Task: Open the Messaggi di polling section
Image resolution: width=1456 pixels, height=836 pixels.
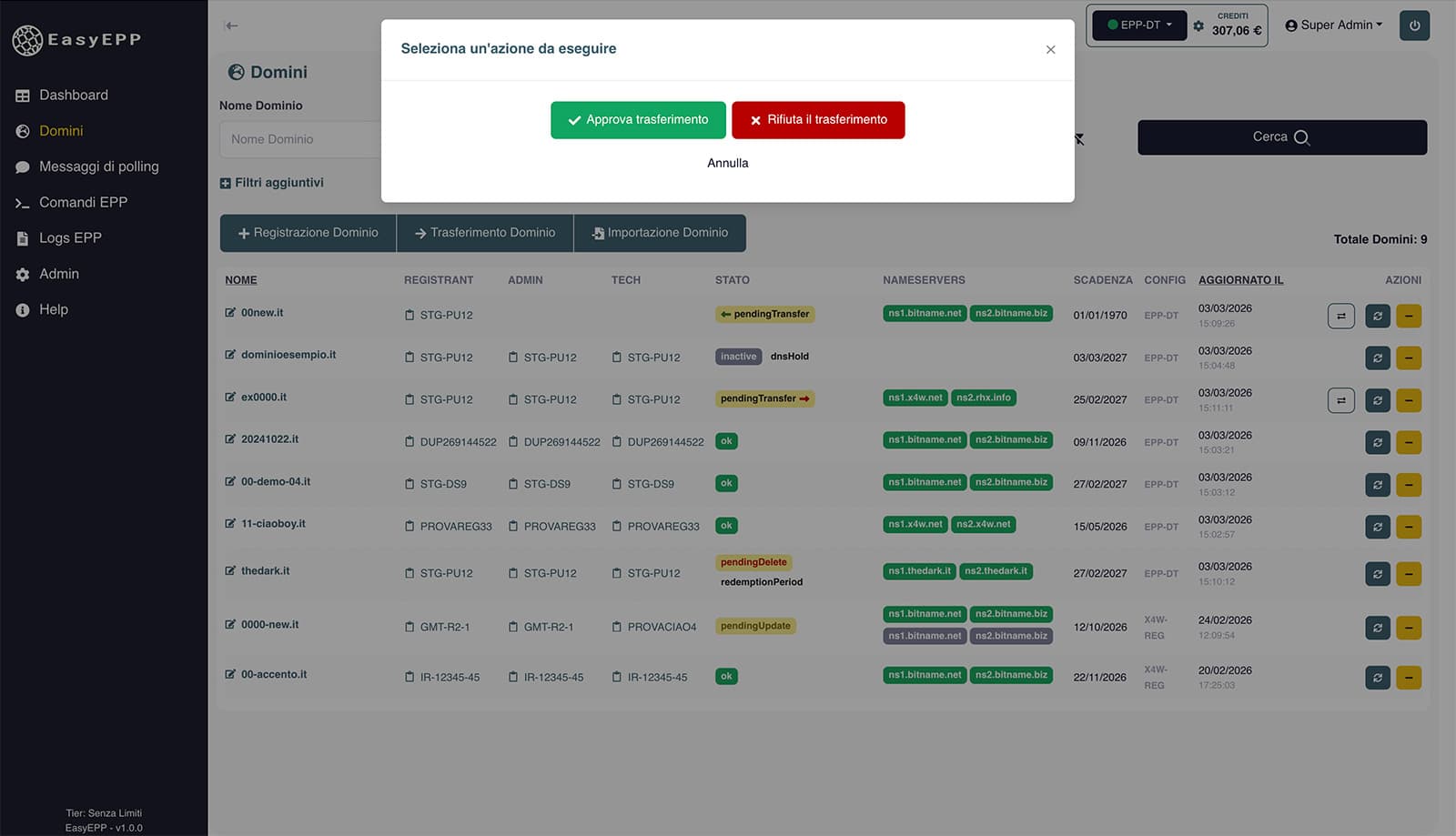Action: point(98,166)
